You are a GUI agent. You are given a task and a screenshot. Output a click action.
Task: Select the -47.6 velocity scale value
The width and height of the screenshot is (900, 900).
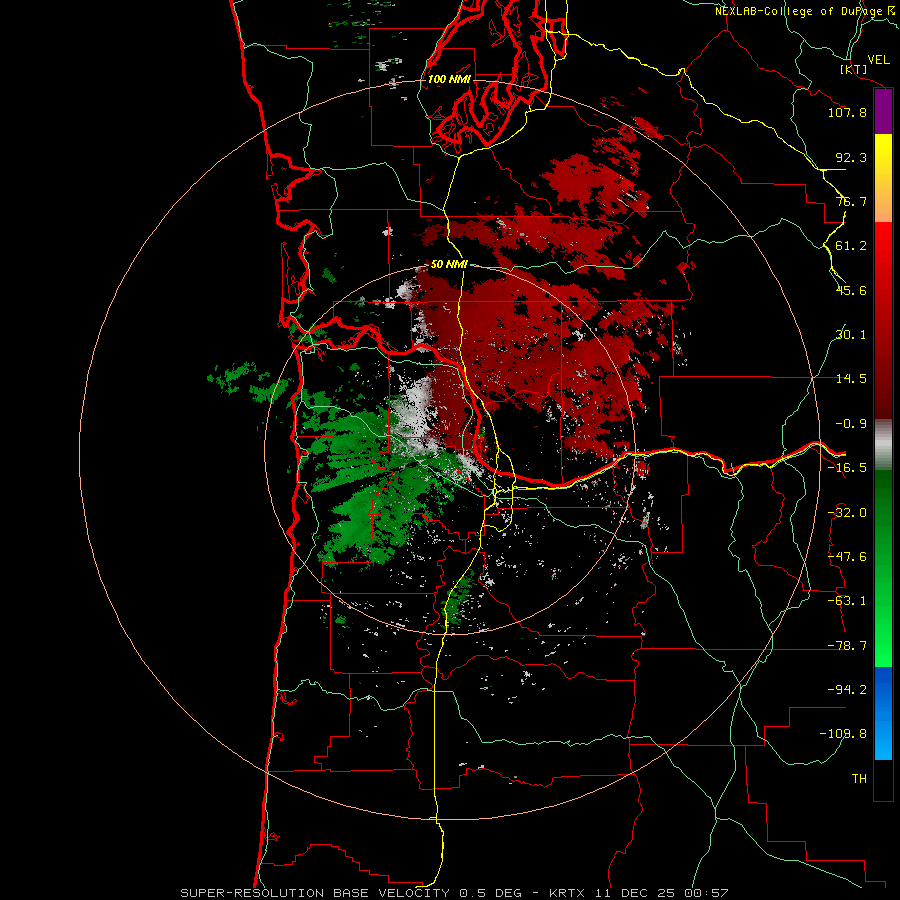[x=847, y=557]
